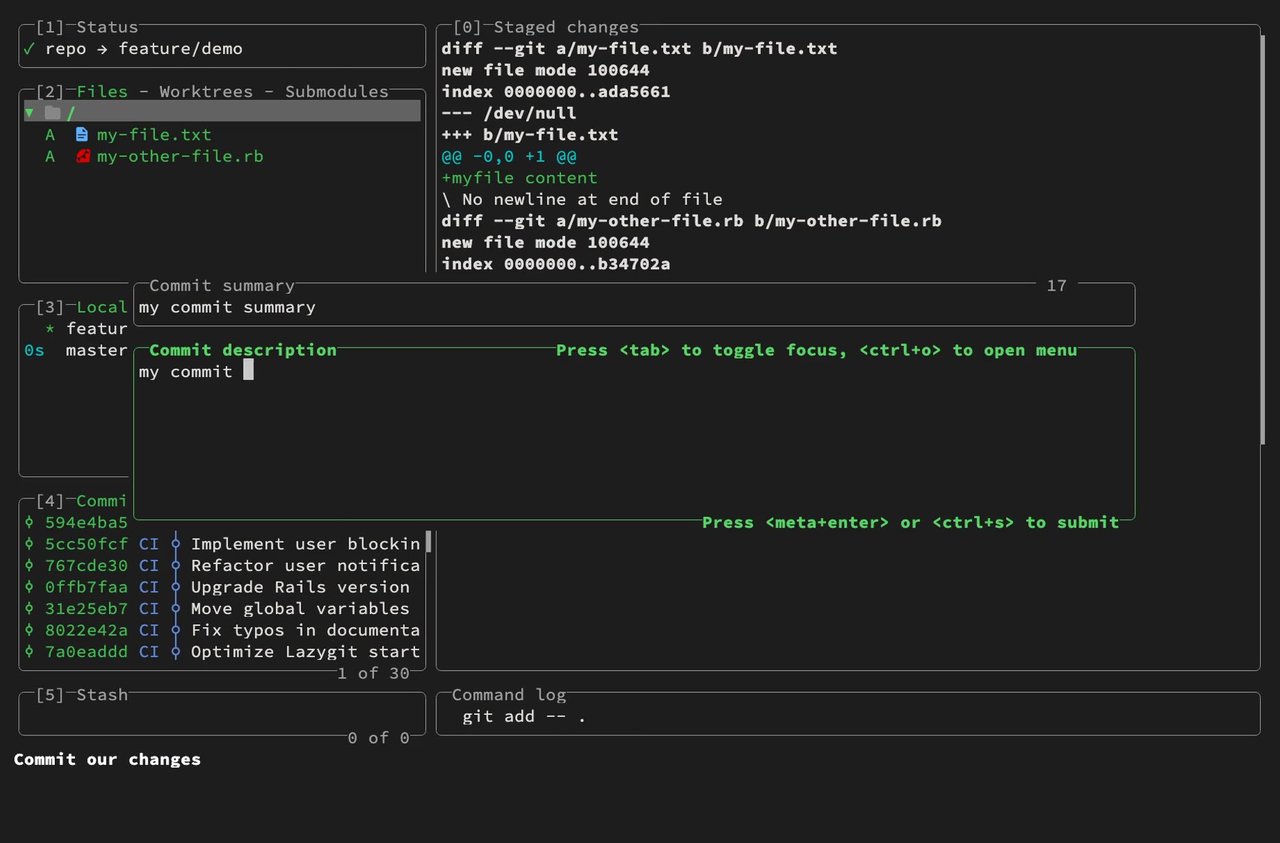This screenshot has width=1280, height=843.
Task: Select the master branch row
Action: pos(76,350)
